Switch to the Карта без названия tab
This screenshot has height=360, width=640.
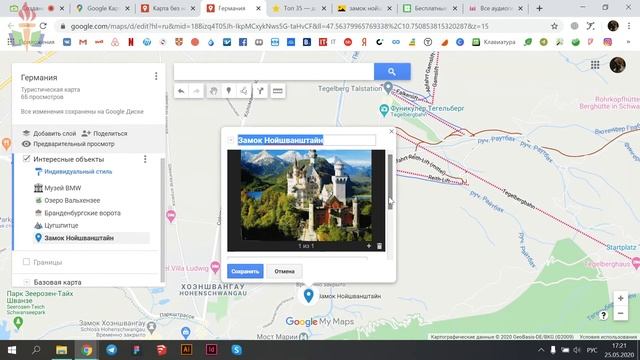pos(168,8)
